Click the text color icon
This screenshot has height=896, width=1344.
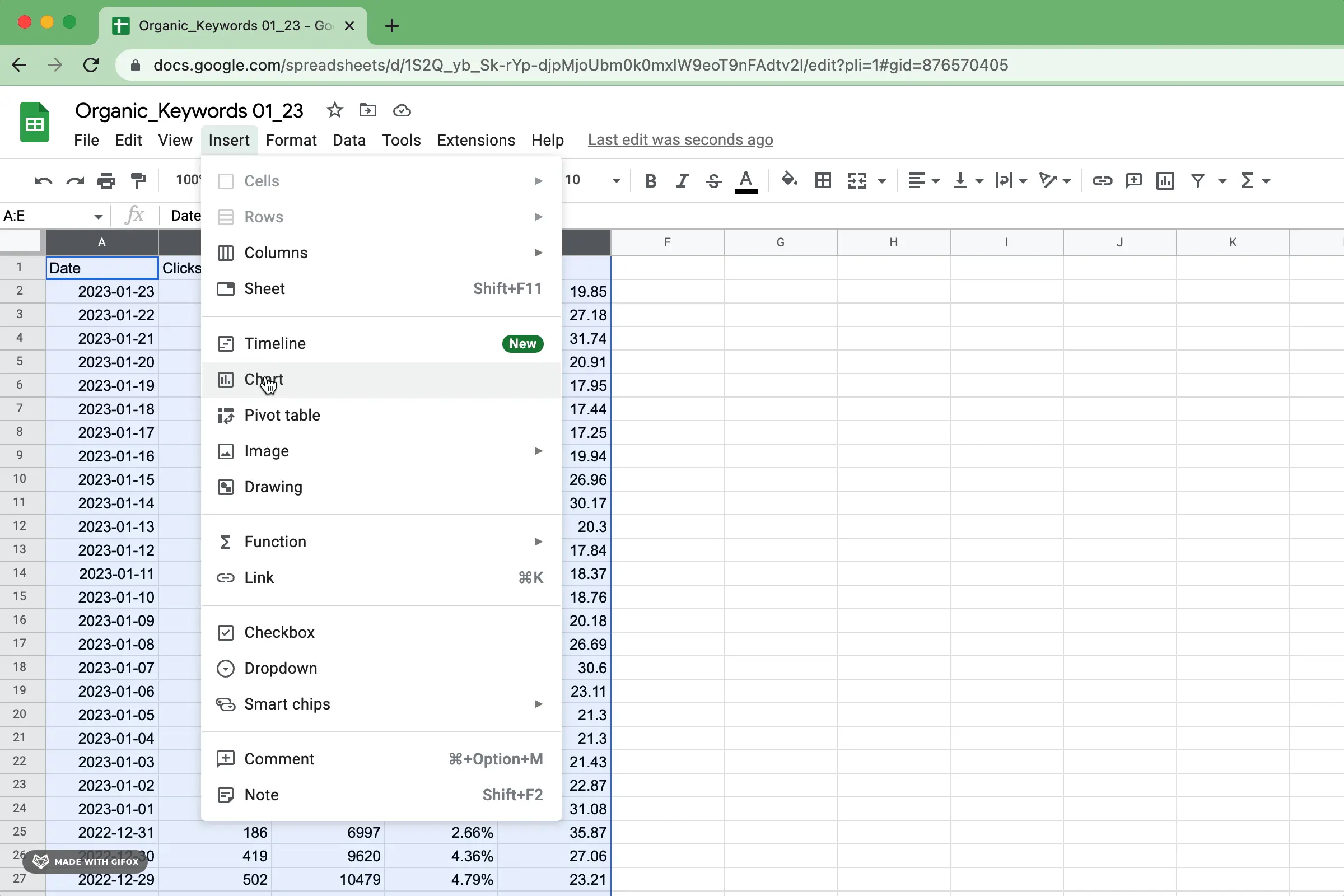tap(747, 180)
